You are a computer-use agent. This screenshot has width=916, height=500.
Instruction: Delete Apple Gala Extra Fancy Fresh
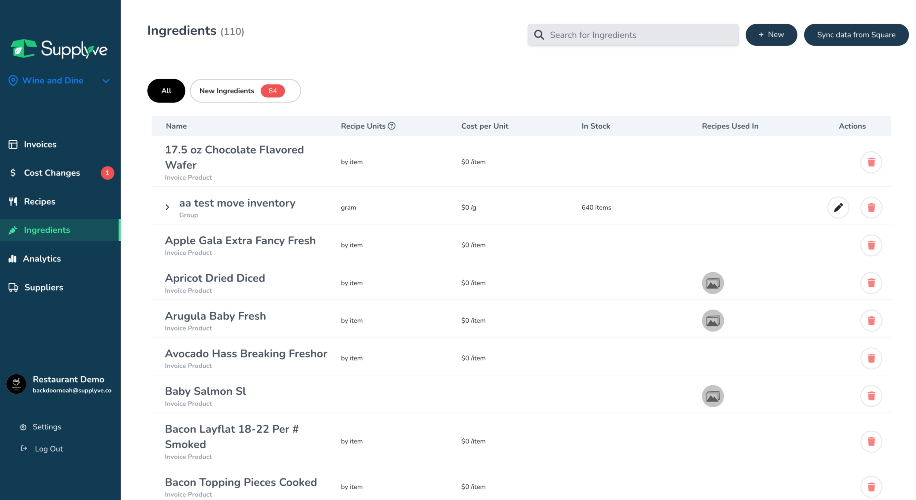(x=871, y=245)
